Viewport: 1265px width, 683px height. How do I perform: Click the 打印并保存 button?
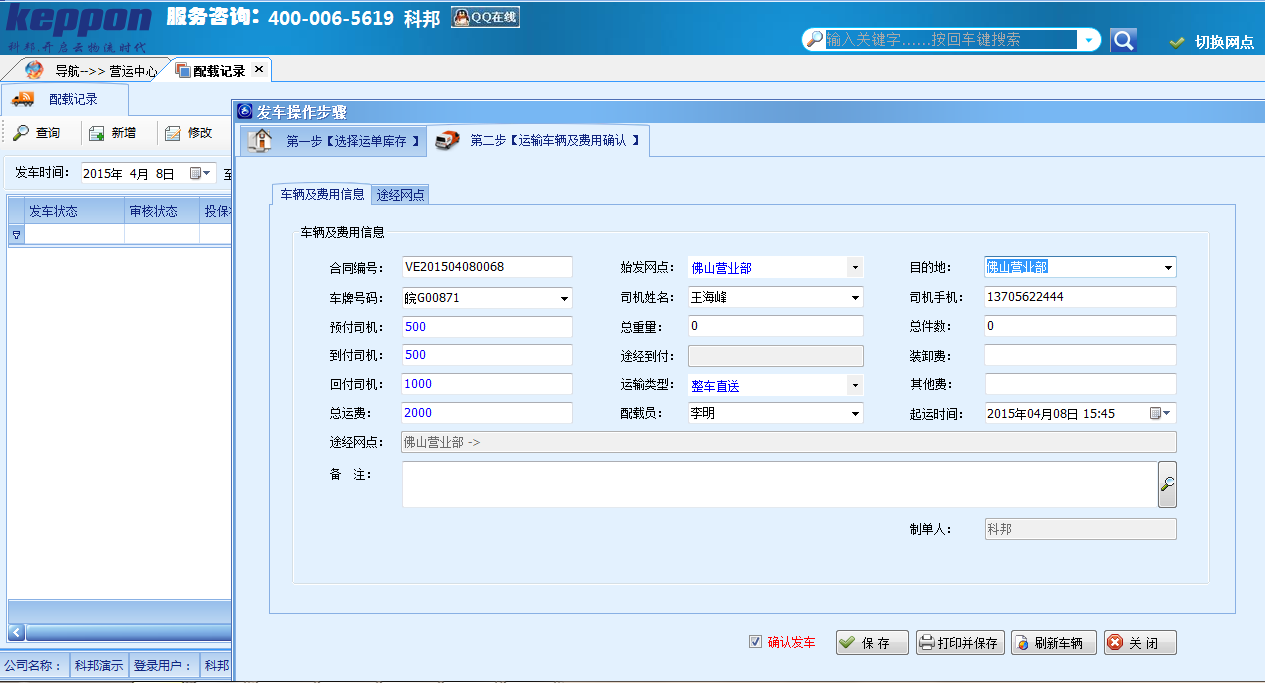point(958,643)
